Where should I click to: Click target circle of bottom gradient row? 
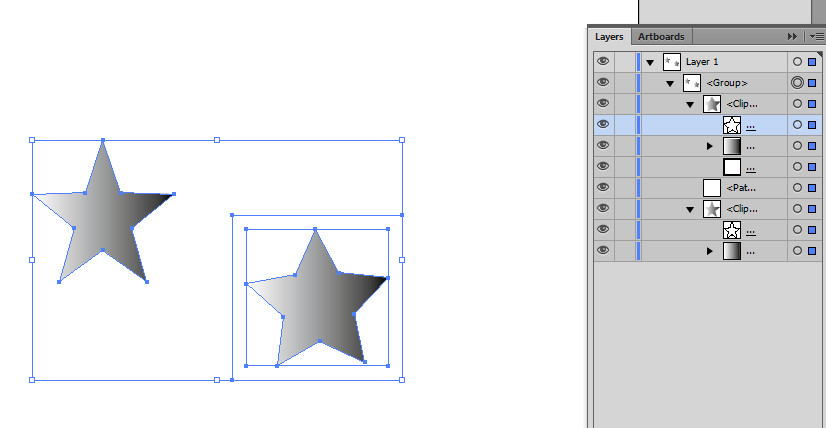coord(797,251)
